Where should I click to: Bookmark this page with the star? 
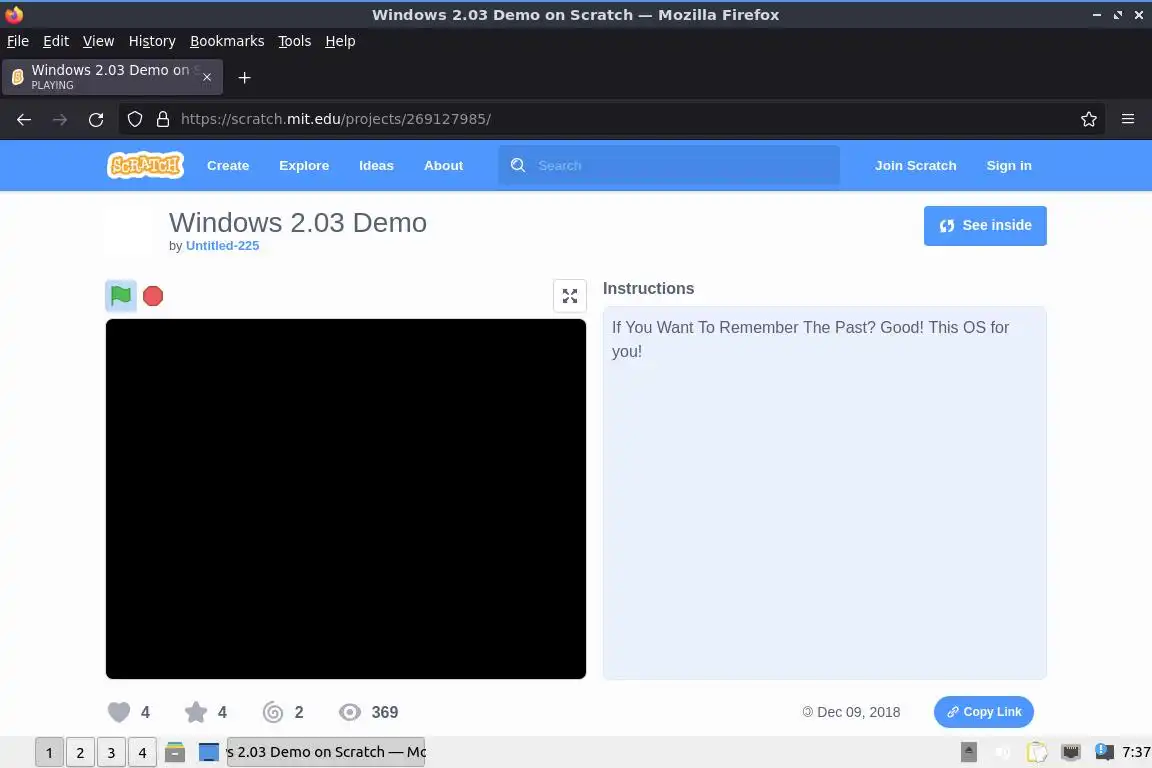point(1089,119)
